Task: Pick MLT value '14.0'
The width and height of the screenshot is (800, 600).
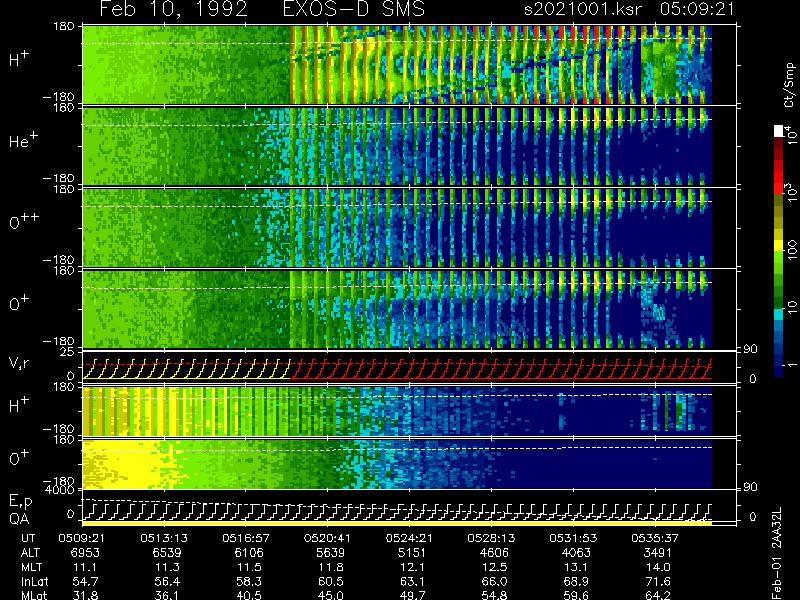Action: (658, 567)
